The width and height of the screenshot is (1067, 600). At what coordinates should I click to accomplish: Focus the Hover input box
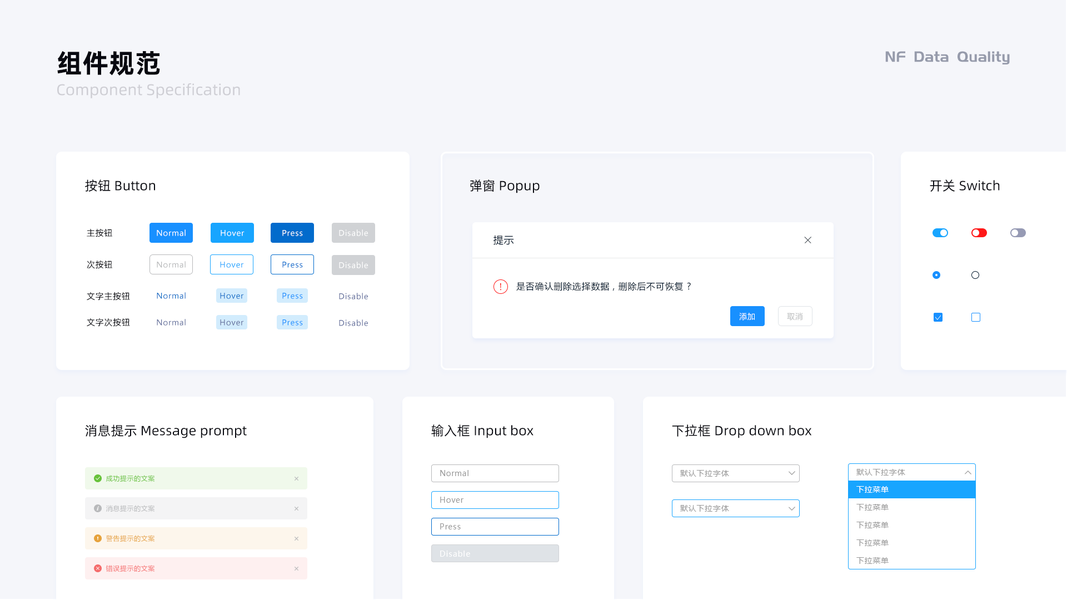tap(495, 500)
